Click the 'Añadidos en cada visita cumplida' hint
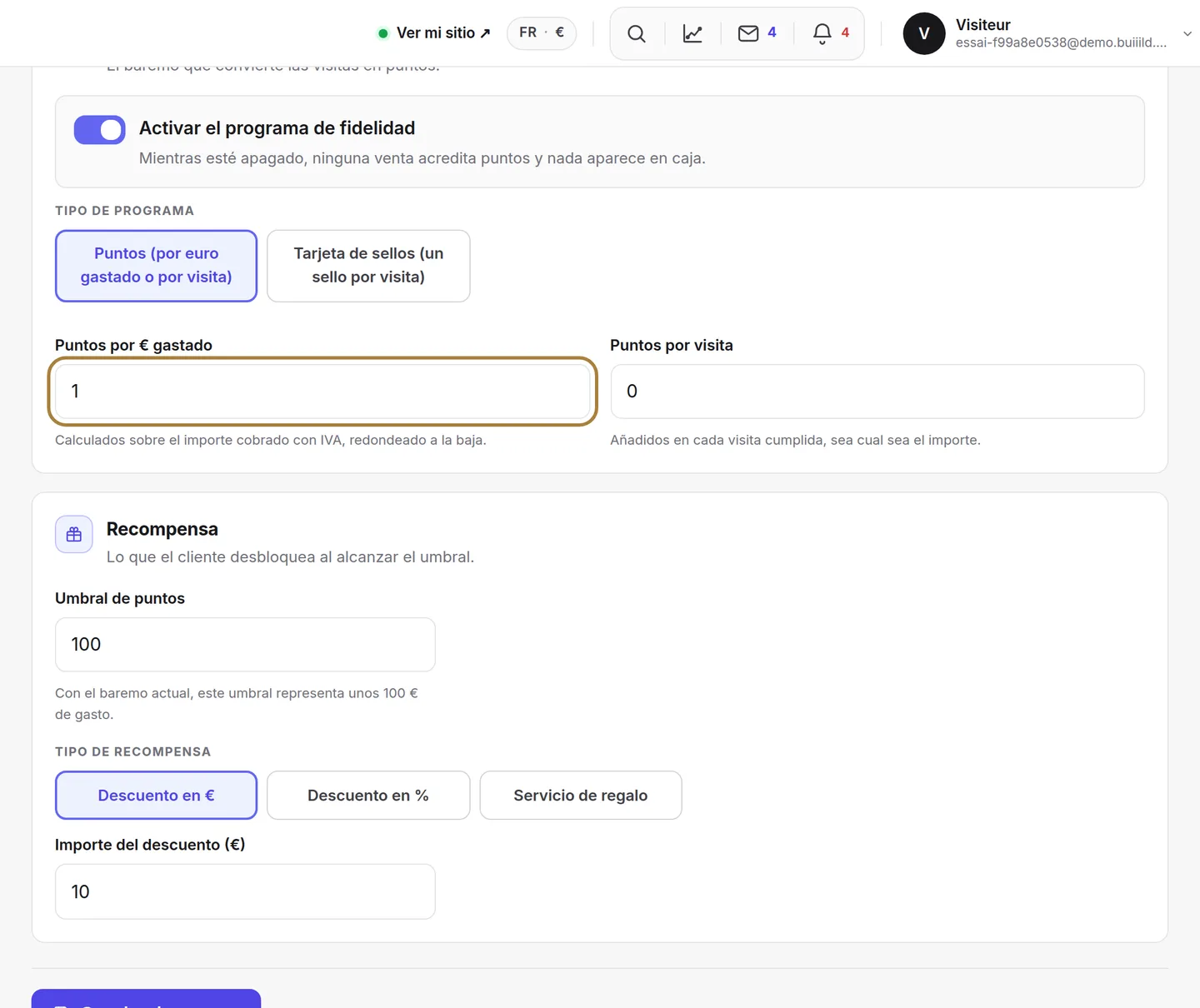This screenshot has height=1008, width=1200. (x=795, y=440)
